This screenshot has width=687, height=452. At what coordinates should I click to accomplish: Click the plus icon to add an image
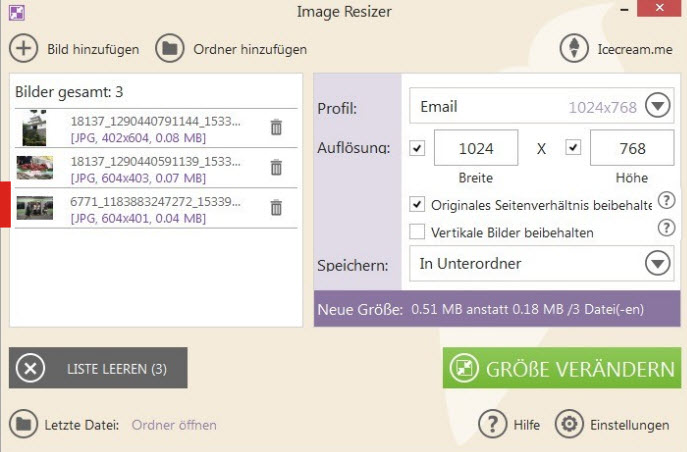(23, 48)
